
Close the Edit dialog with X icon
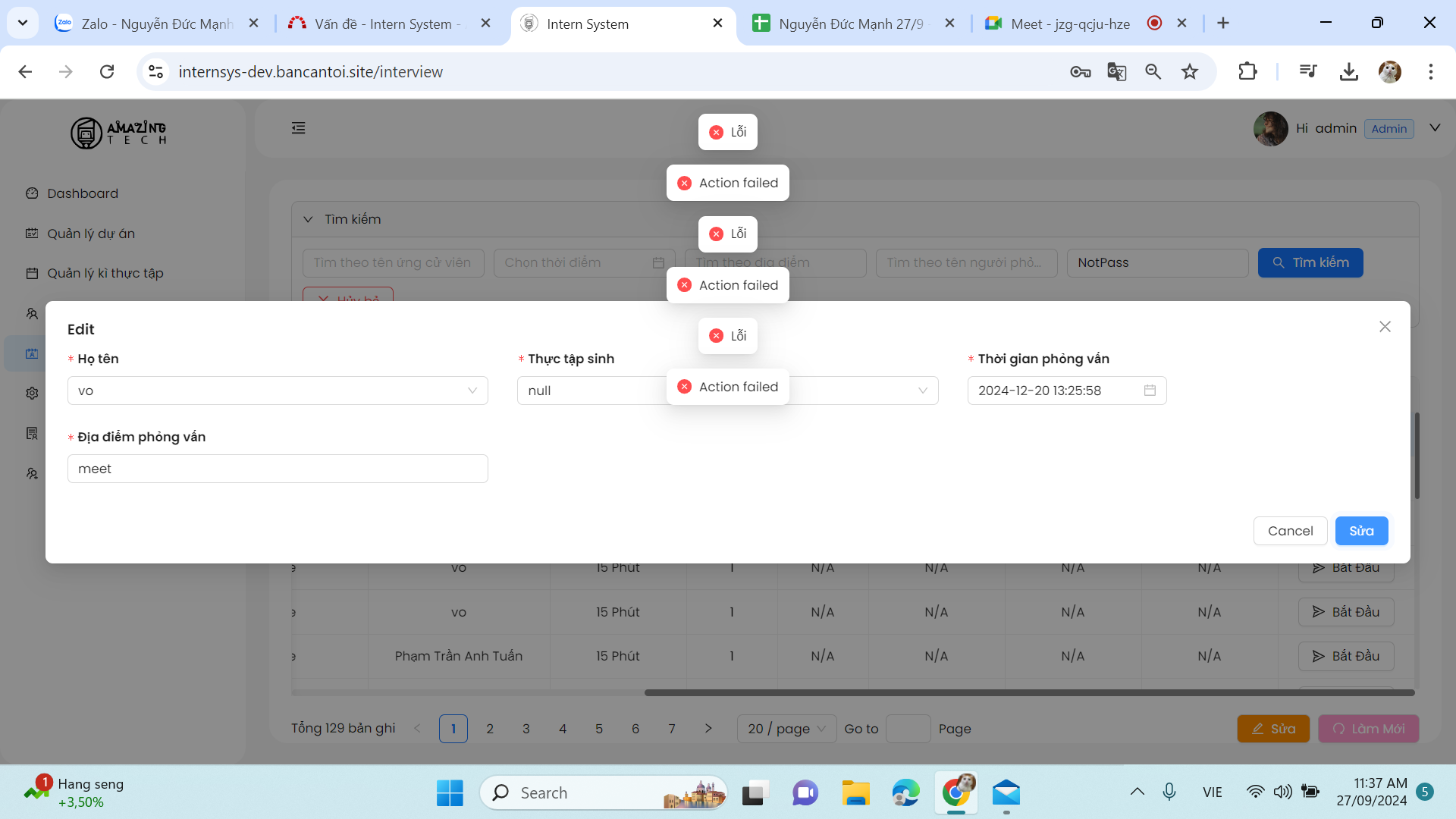pos(1385,327)
